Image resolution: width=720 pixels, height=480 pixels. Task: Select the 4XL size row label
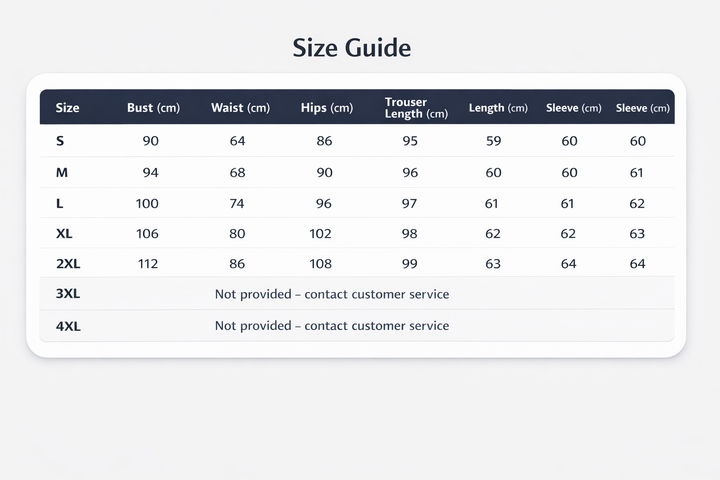tap(68, 327)
